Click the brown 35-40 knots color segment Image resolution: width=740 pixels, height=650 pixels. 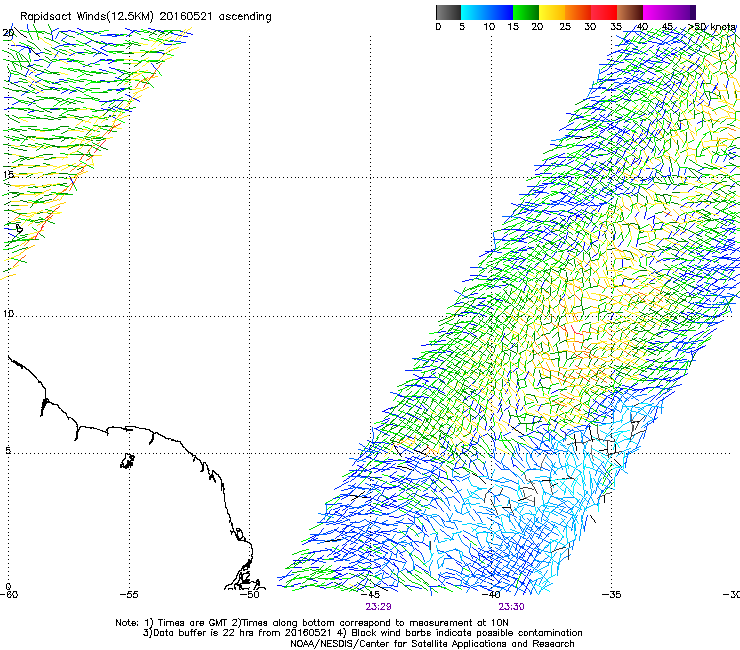[x=630, y=12]
